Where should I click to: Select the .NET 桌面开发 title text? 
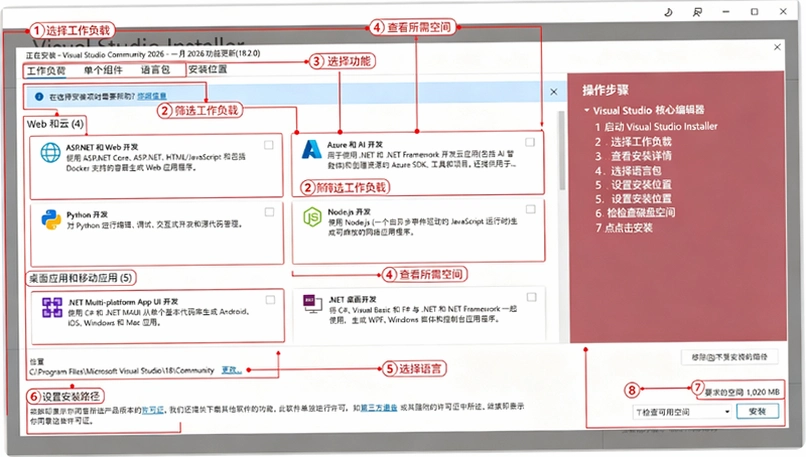tap(353, 299)
